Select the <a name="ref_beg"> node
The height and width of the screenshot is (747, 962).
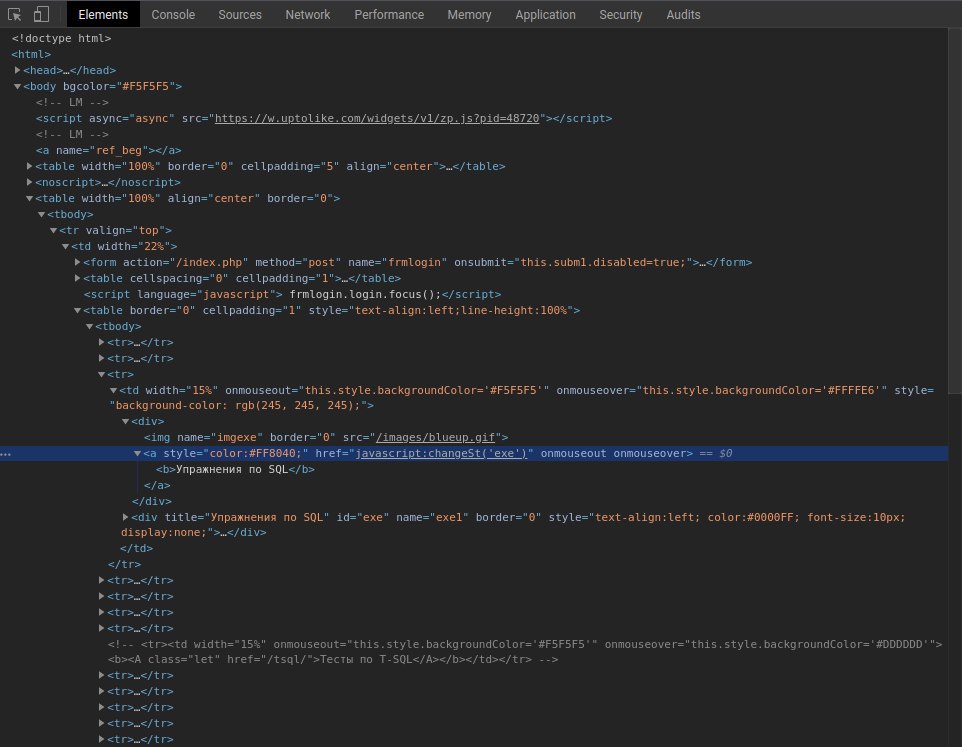(108, 150)
